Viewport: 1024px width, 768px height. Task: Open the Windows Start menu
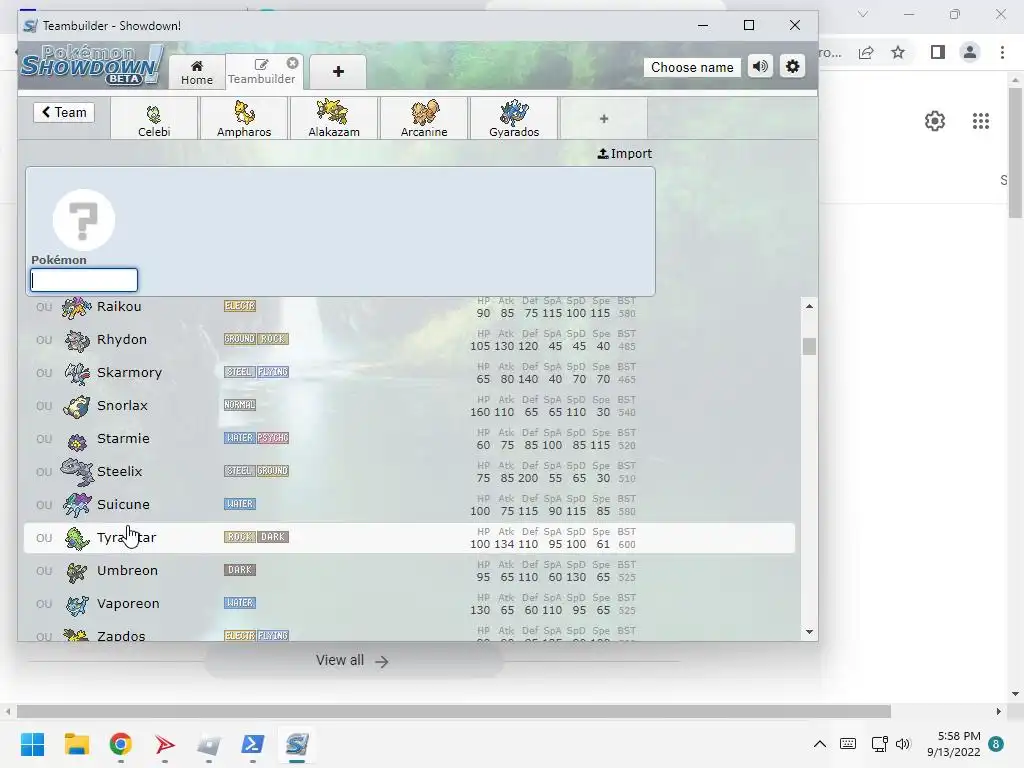point(32,744)
